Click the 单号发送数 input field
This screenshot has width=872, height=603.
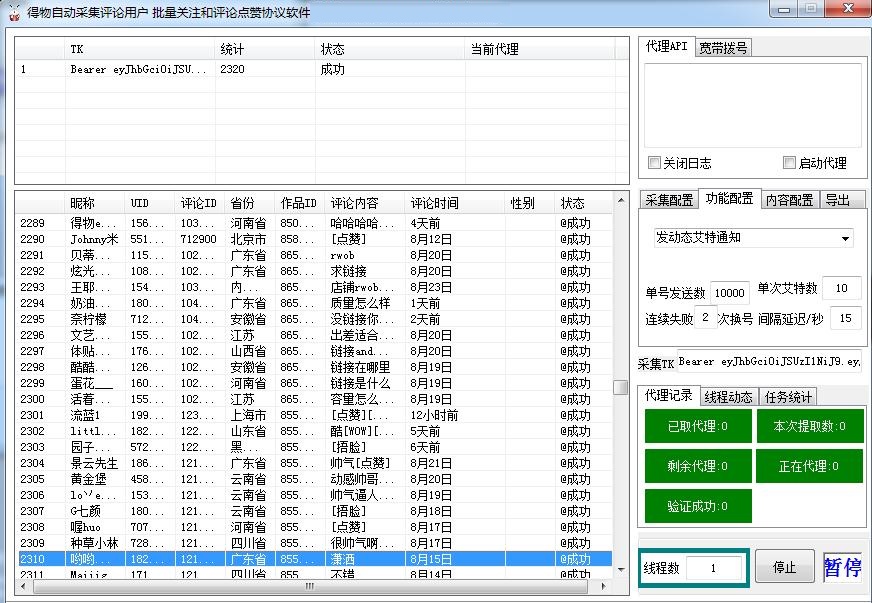click(x=729, y=291)
